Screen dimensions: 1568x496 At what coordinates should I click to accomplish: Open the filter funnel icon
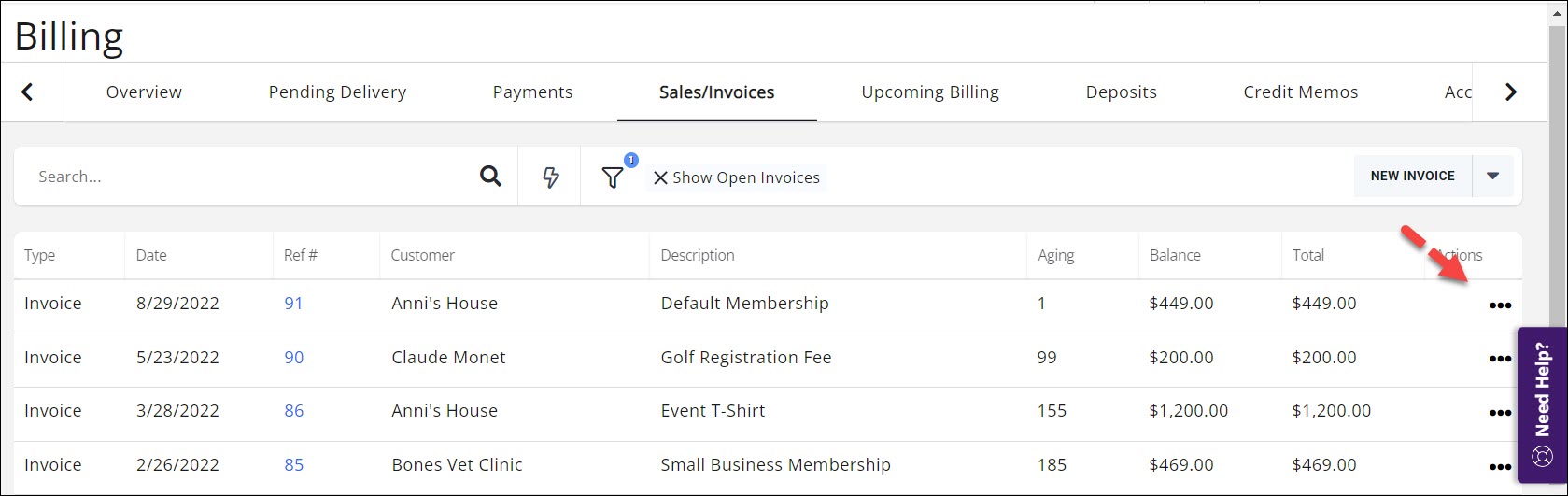pos(613,177)
